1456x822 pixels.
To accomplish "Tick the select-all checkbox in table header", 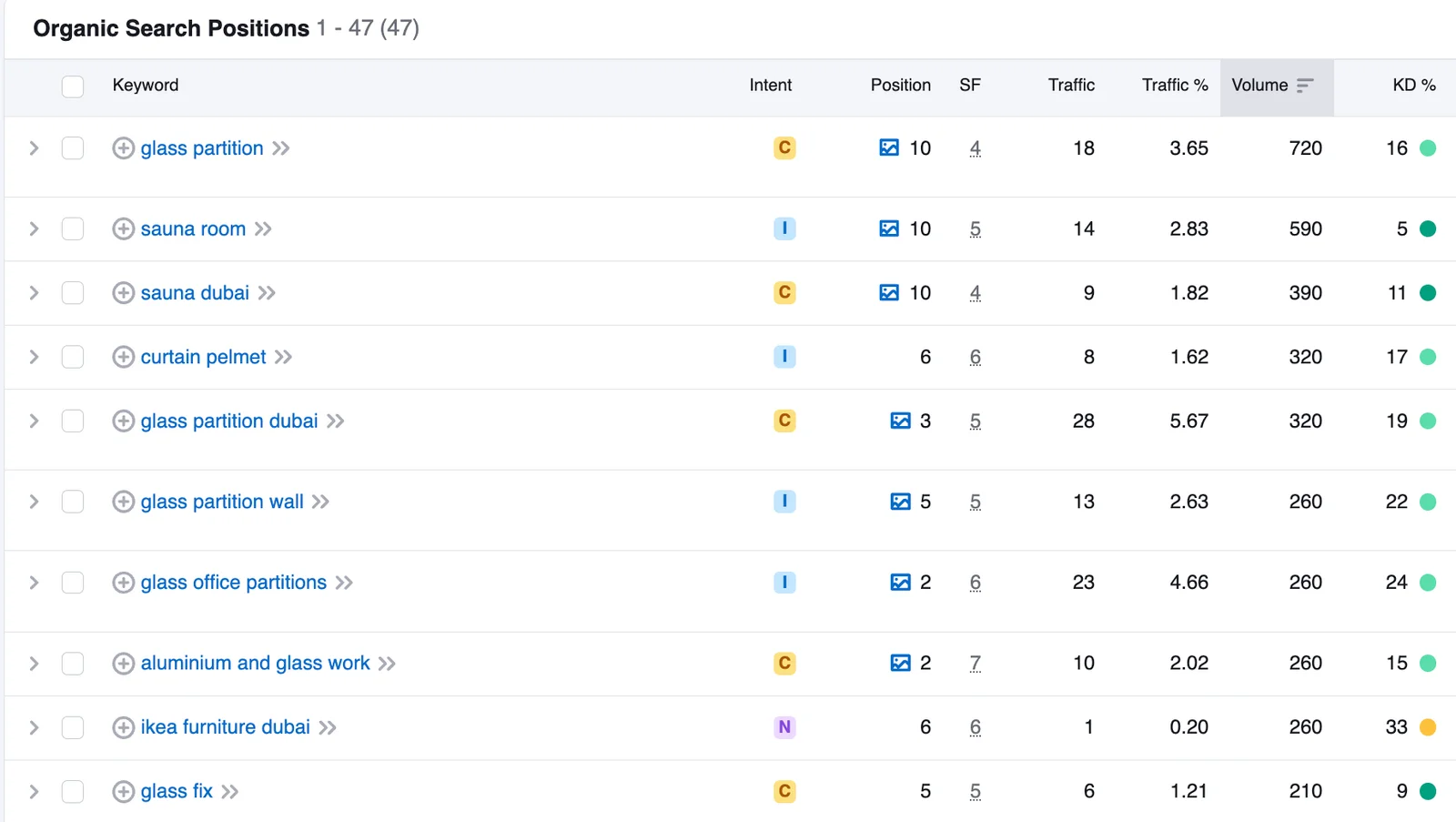I will coord(73,86).
